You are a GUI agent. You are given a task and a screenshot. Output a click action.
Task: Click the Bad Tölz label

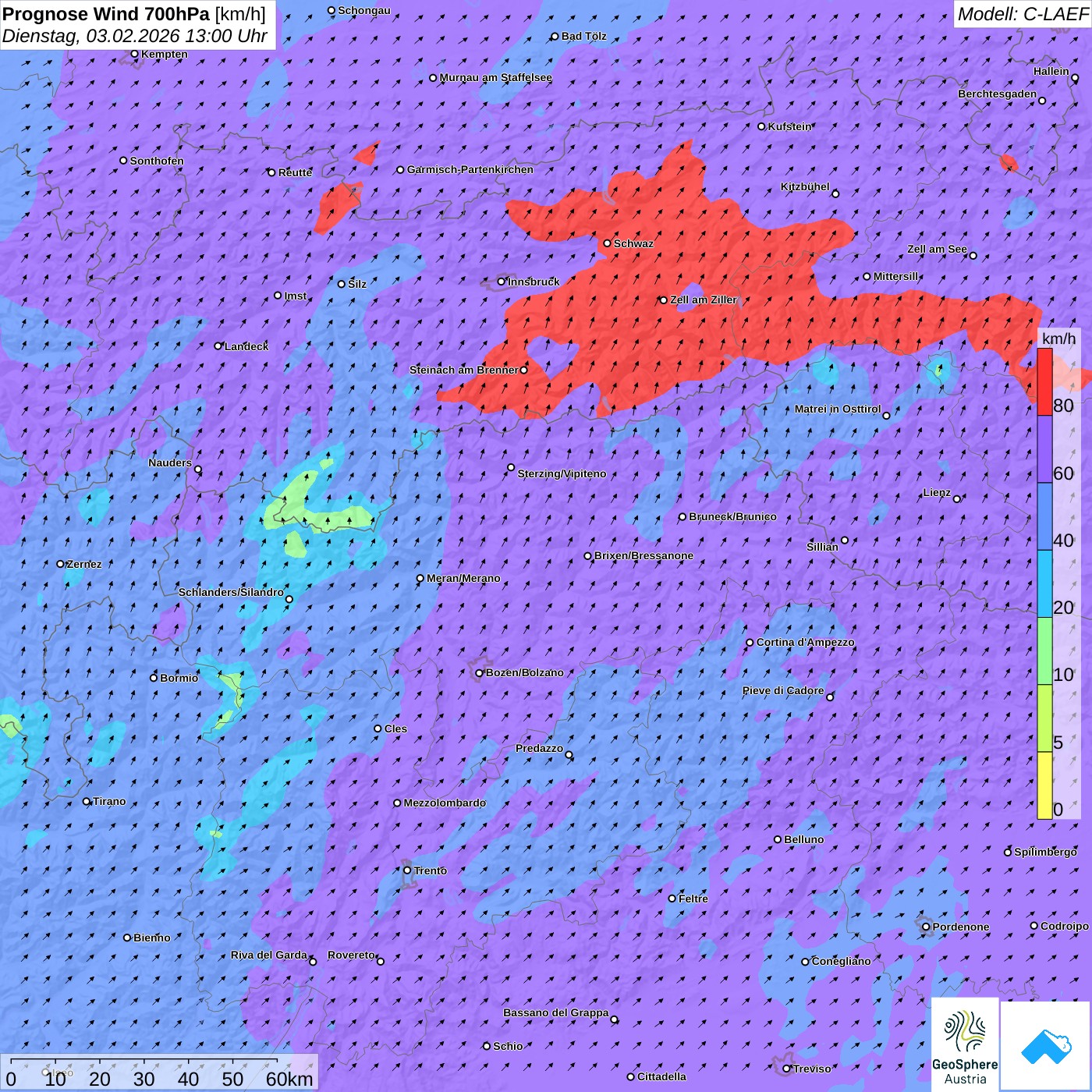583,36
